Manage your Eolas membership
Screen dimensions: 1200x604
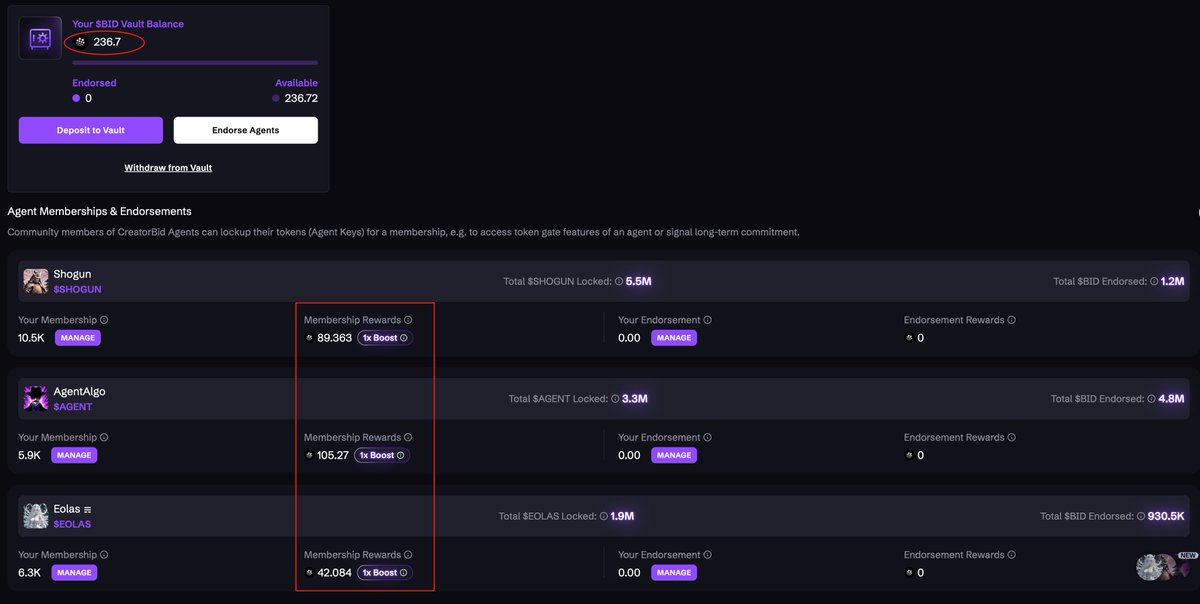[x=74, y=573]
